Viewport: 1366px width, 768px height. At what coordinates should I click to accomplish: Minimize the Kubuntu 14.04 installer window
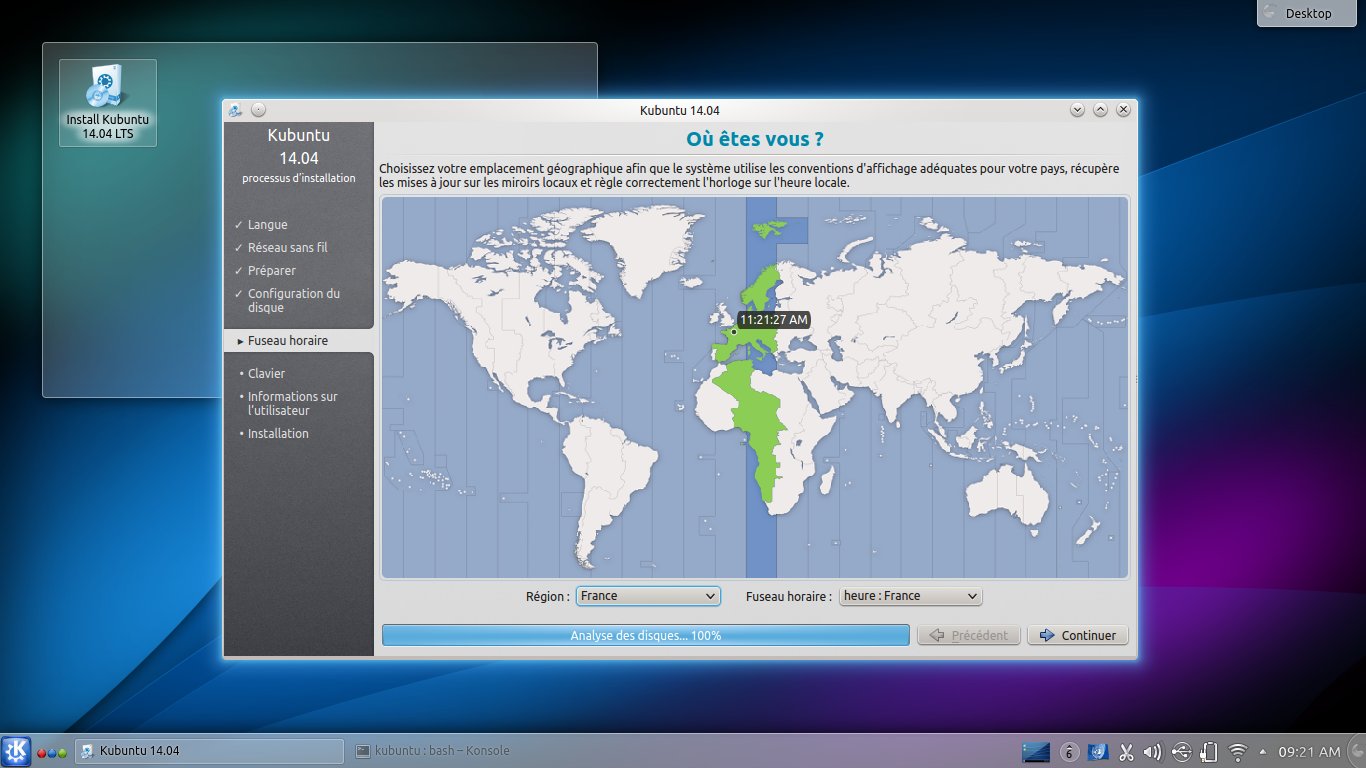[1077, 110]
